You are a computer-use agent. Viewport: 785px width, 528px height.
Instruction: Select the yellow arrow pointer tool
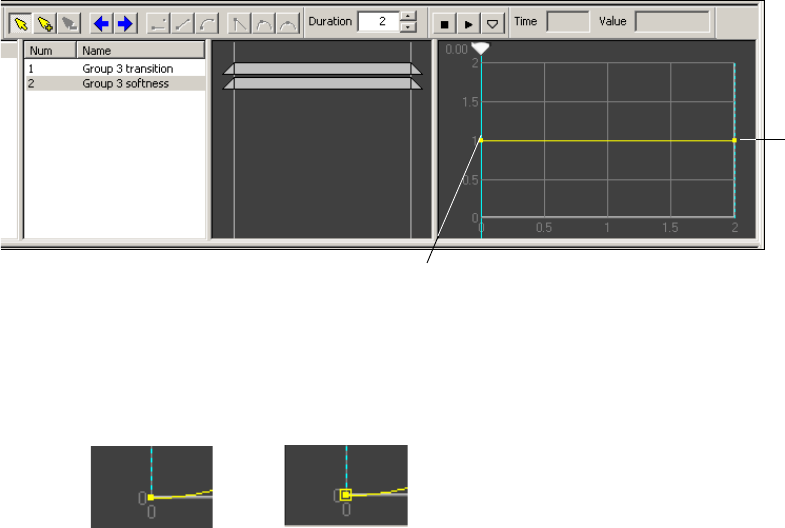click(x=21, y=24)
